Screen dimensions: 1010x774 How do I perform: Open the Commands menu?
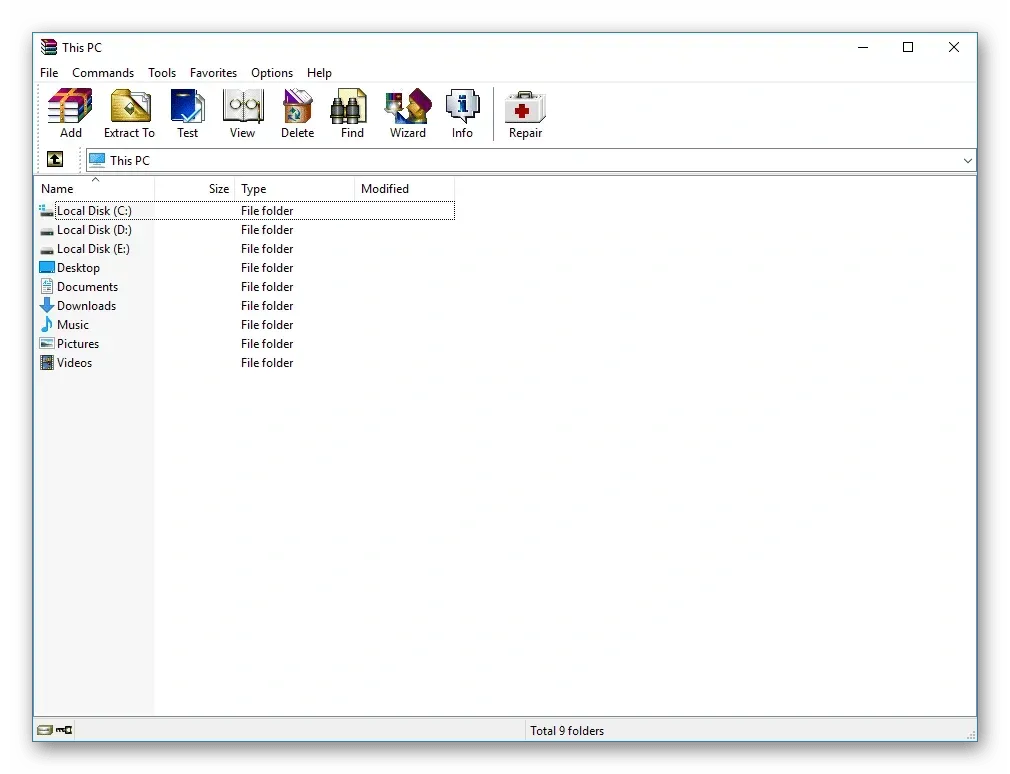103,73
